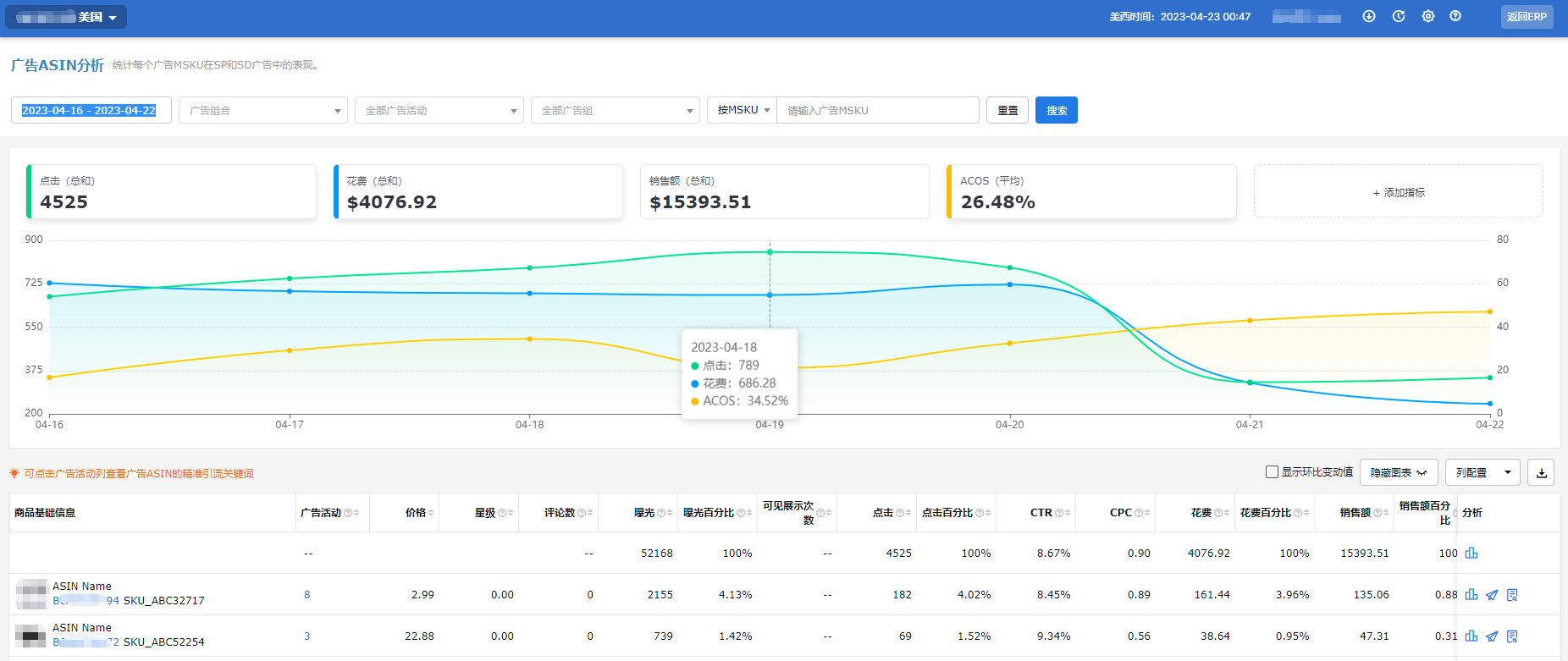Select the 点击 (总和) metric card
This screenshot has width=1568, height=661.
(x=172, y=192)
